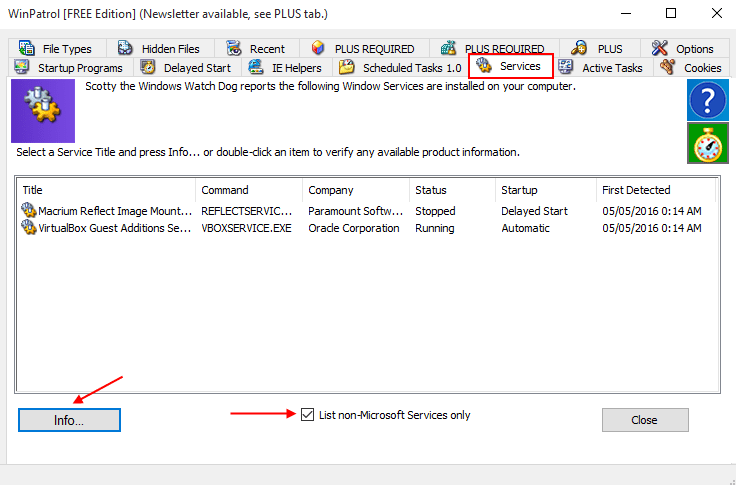Viewport: 736px width, 485px height.
Task: Click the gear icon beside VirtualBox Guest Additions
Action: [29, 228]
